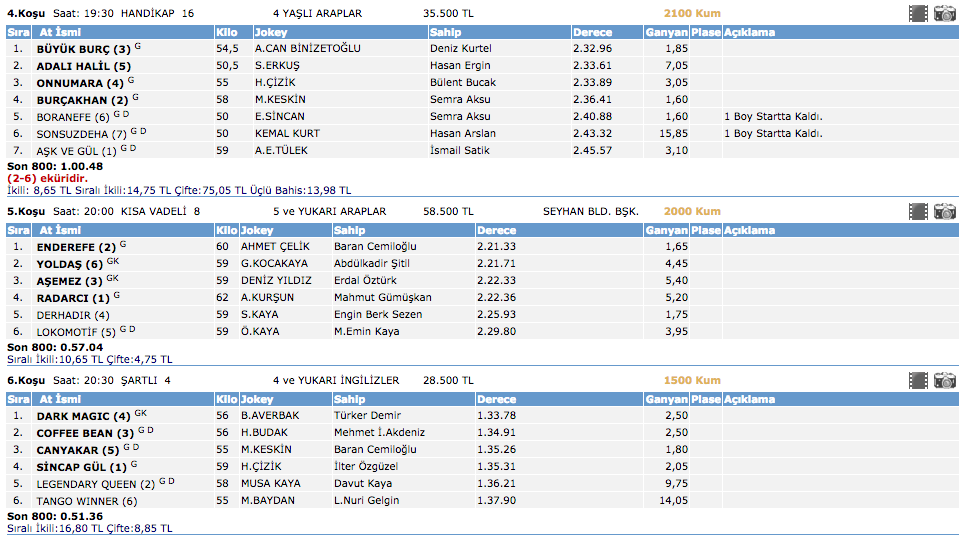Open owner Deniz Kurtel's page
The height and width of the screenshot is (537, 972).
[x=461, y=48]
